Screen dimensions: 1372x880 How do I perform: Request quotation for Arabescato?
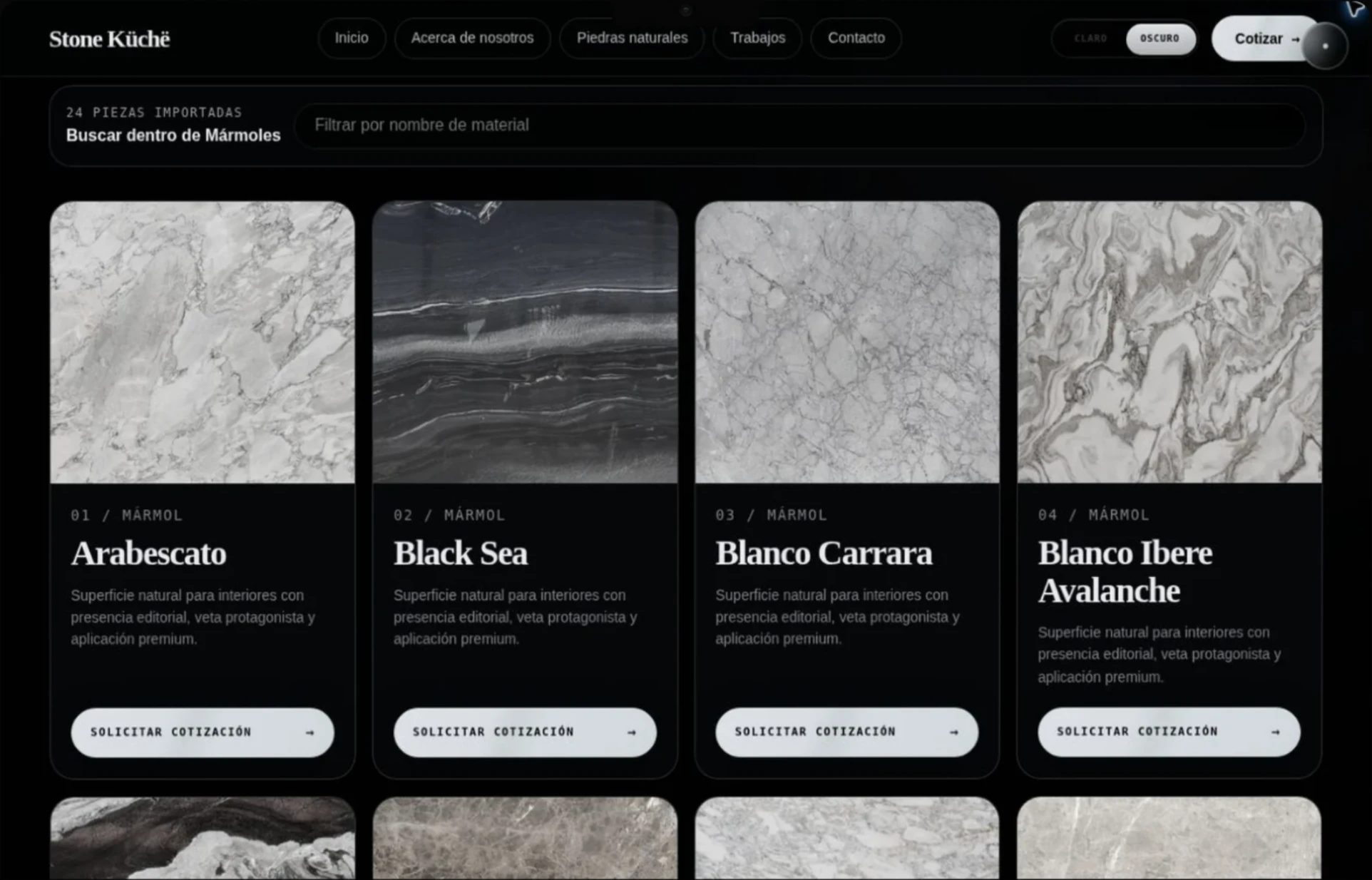(x=203, y=732)
